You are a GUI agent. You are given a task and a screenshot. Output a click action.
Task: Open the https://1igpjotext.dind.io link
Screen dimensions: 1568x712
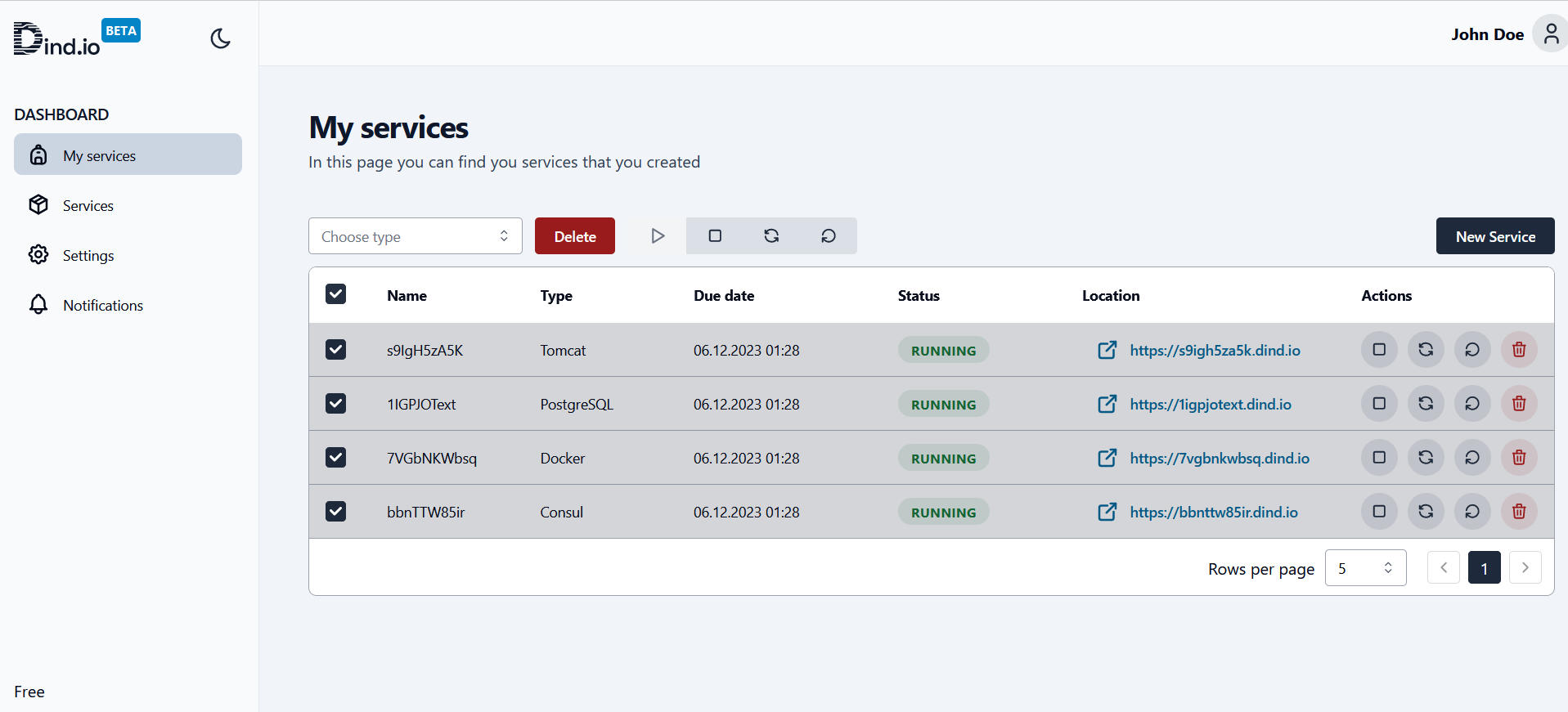tap(1211, 404)
